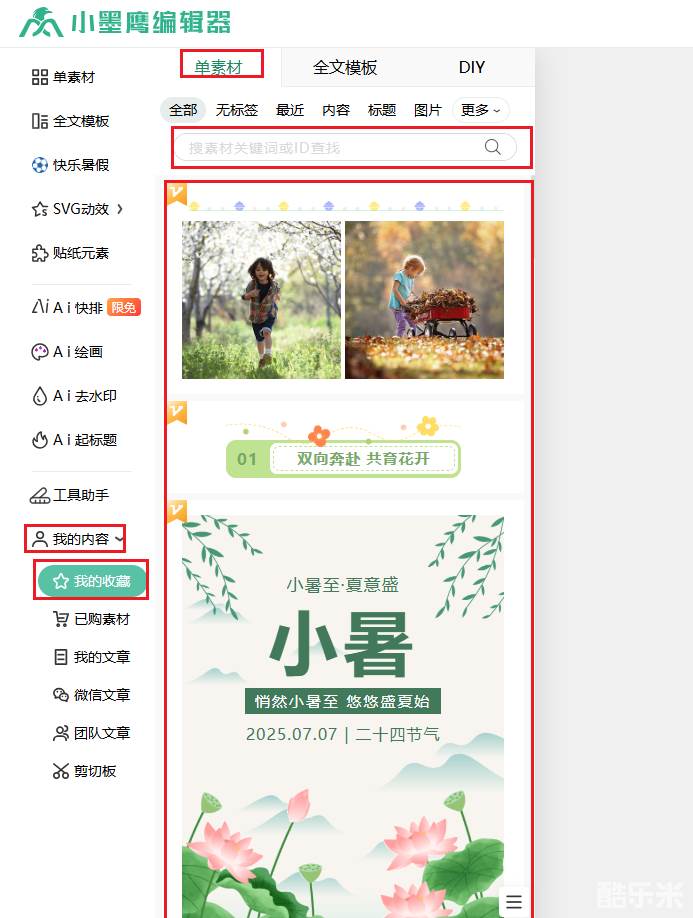Expand the SVG动效 submenu arrow
The height and width of the screenshot is (918, 693).
pyautogui.click(x=120, y=209)
